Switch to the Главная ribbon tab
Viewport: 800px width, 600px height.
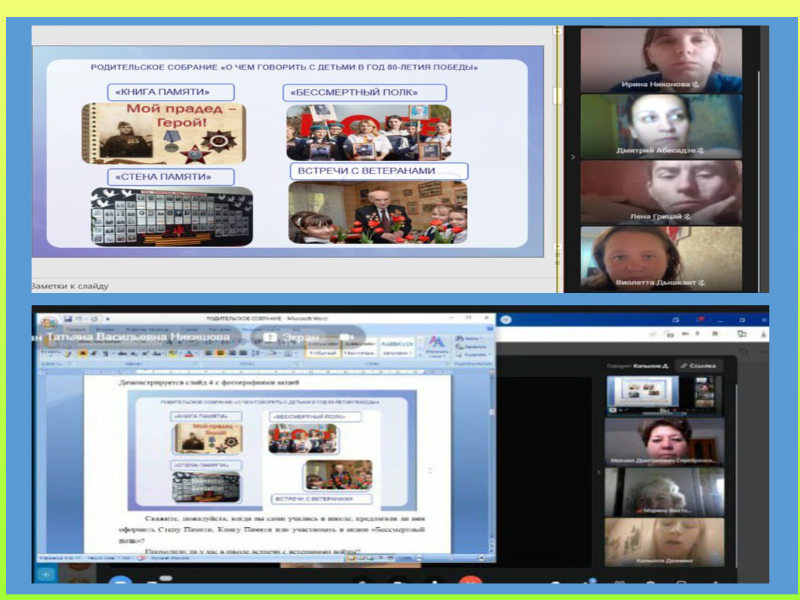click(x=74, y=330)
